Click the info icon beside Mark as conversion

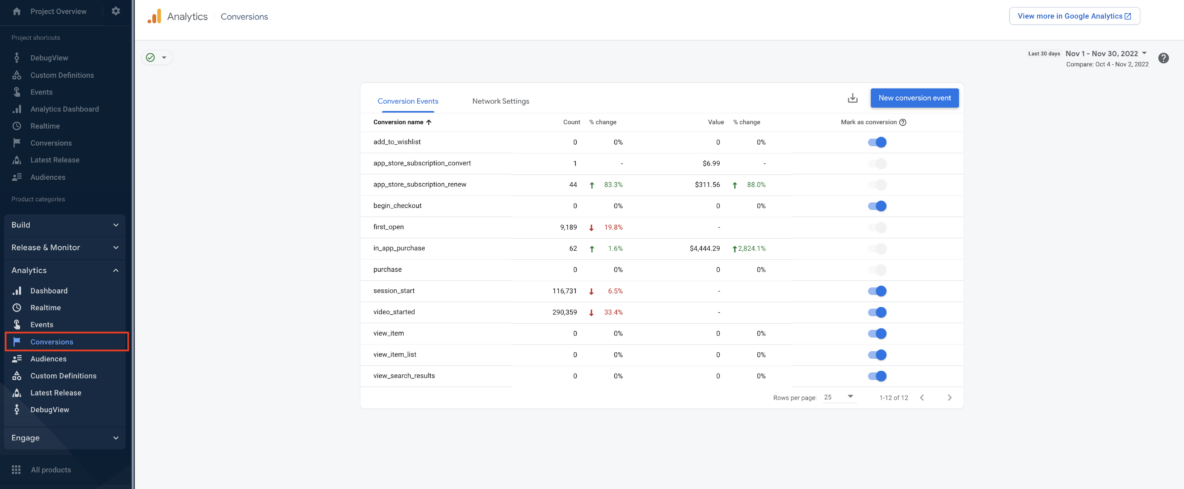coord(903,122)
